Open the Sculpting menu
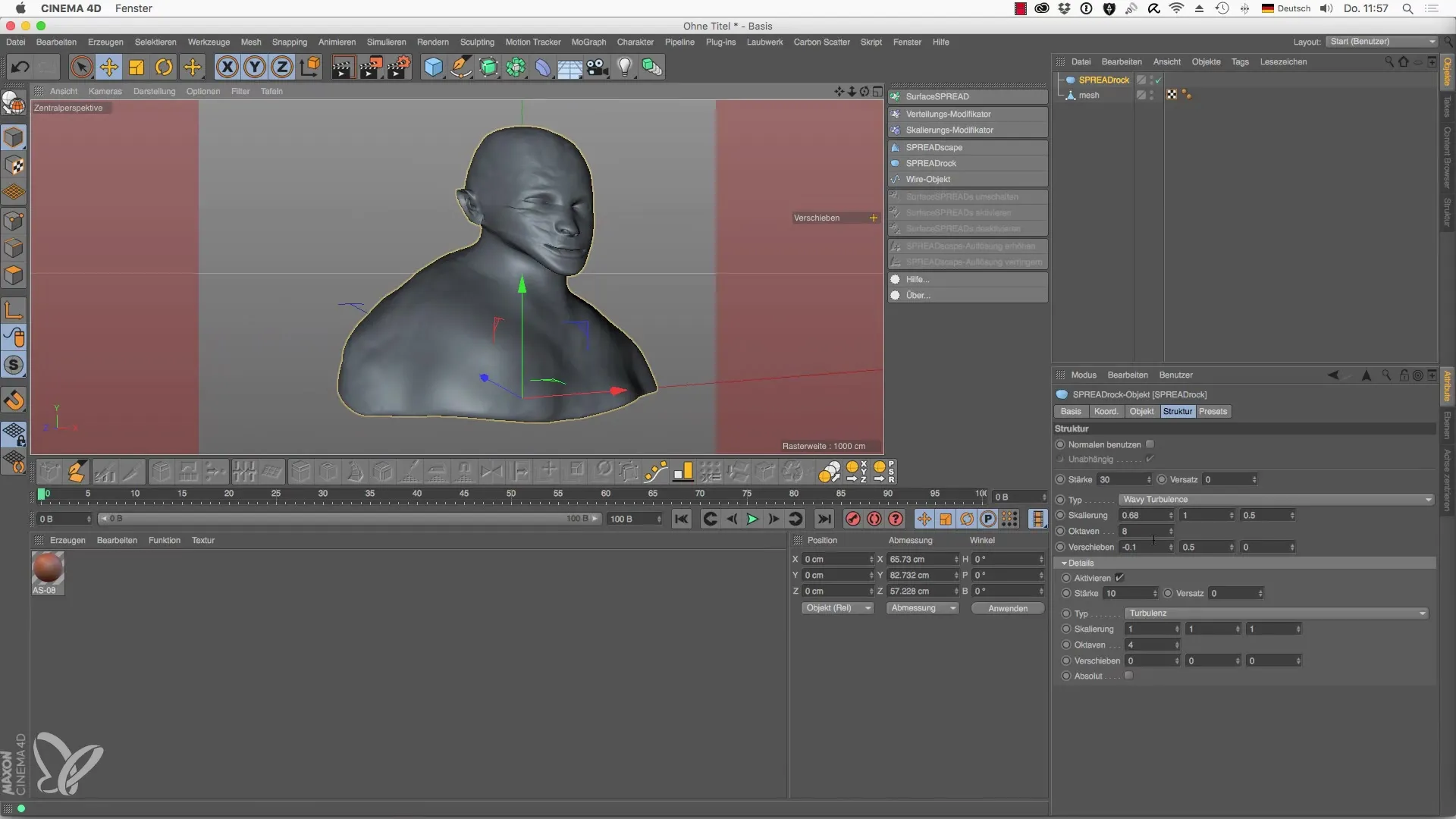Image resolution: width=1456 pixels, height=819 pixels. click(477, 42)
